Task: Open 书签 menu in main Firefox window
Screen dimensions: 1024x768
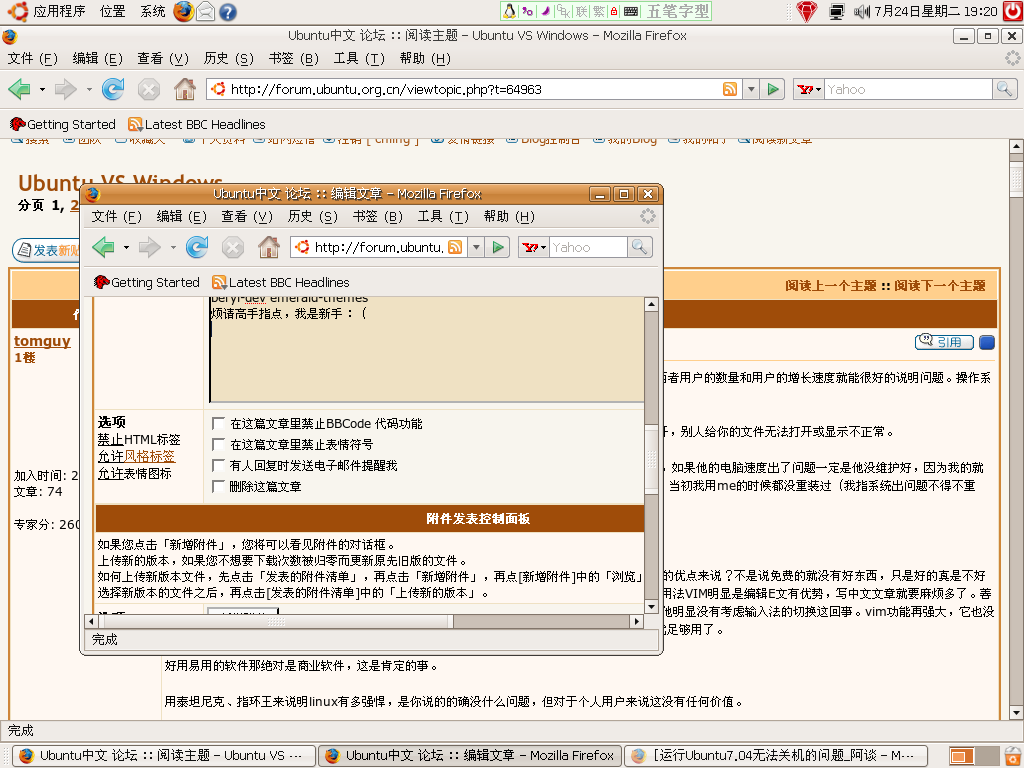Action: (293, 59)
